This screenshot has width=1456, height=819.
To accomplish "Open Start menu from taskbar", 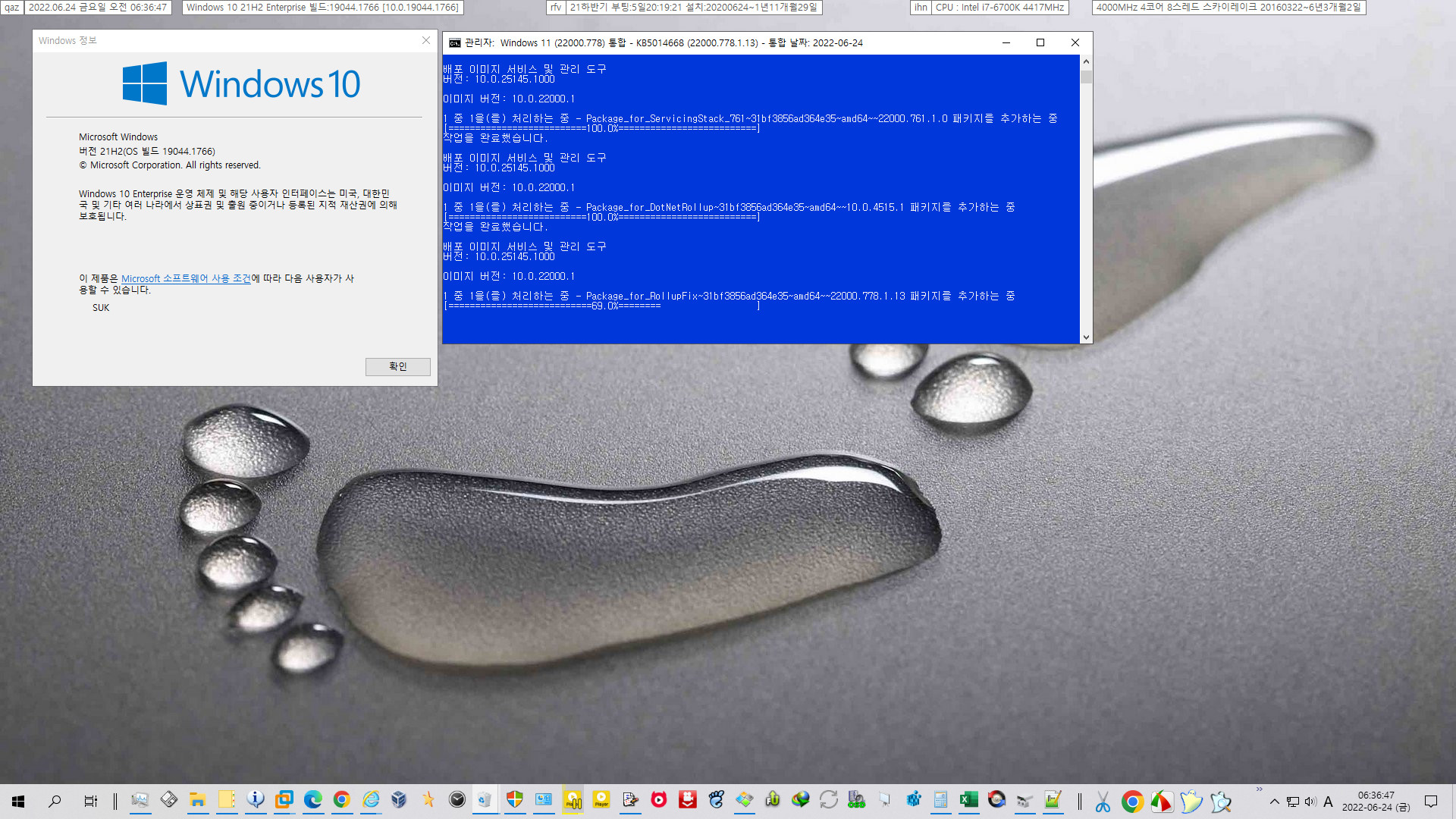I will pyautogui.click(x=17, y=801).
